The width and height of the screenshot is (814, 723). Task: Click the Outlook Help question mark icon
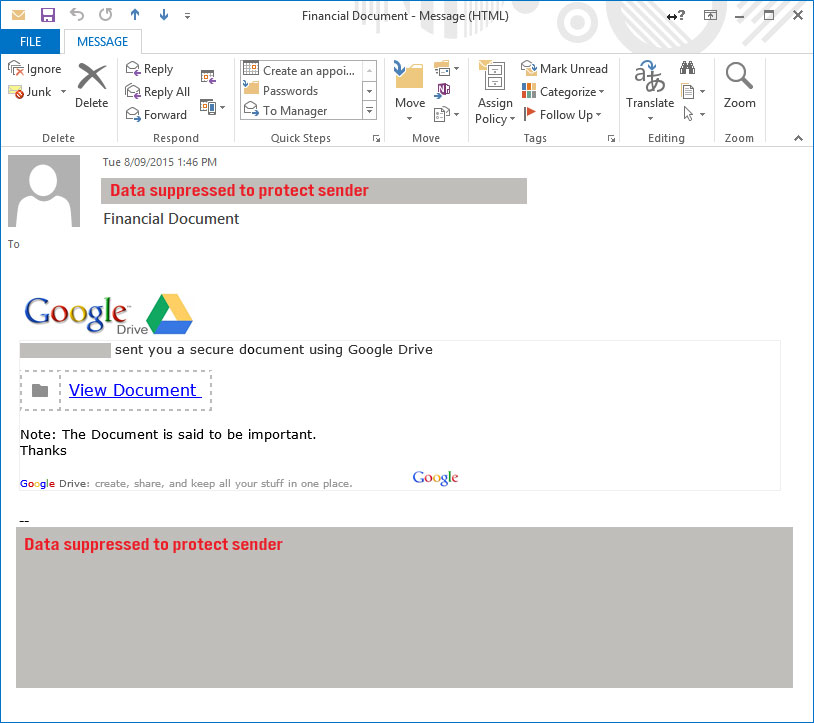tap(676, 16)
